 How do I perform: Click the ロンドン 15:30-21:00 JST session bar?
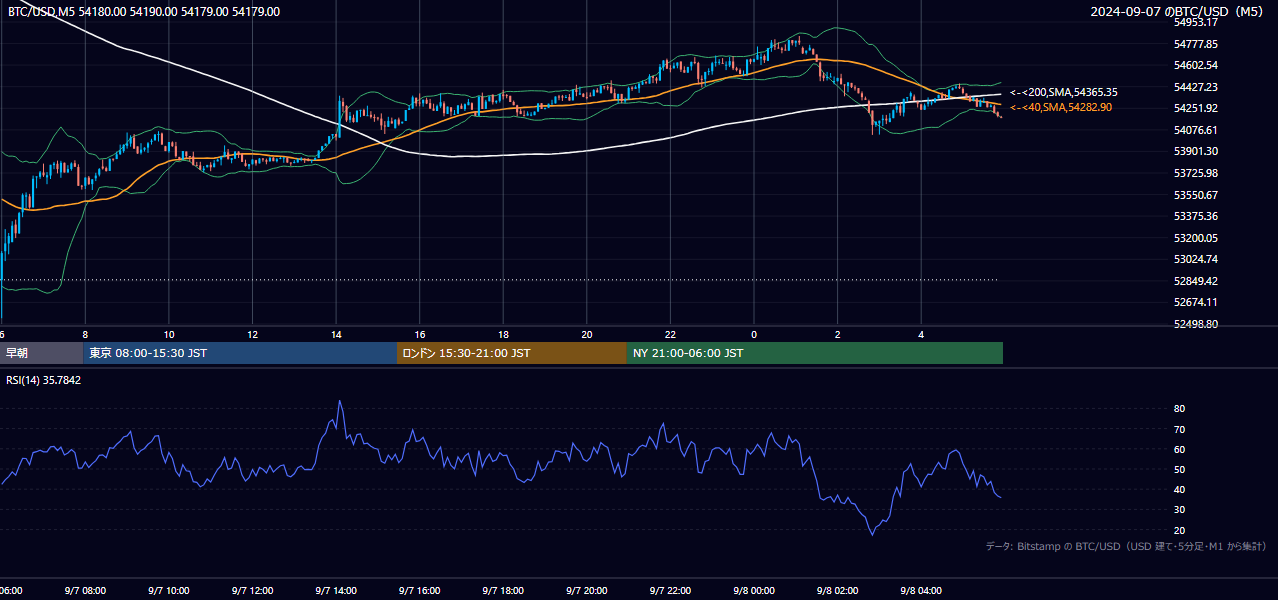tap(512, 353)
